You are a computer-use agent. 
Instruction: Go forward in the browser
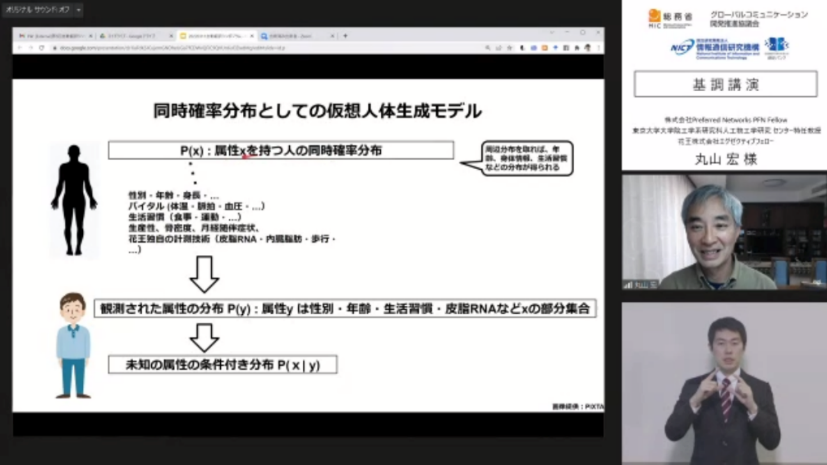[x=31, y=47]
